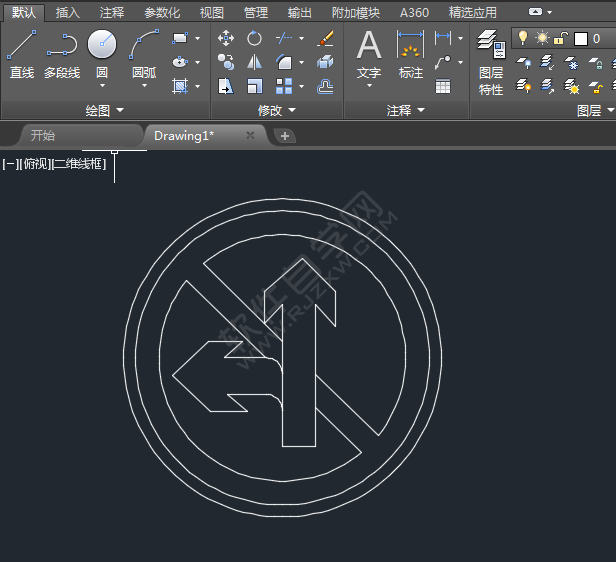Open dropdown next to Ellipse tool
Screen dimensions: 616x562
(x=198, y=62)
